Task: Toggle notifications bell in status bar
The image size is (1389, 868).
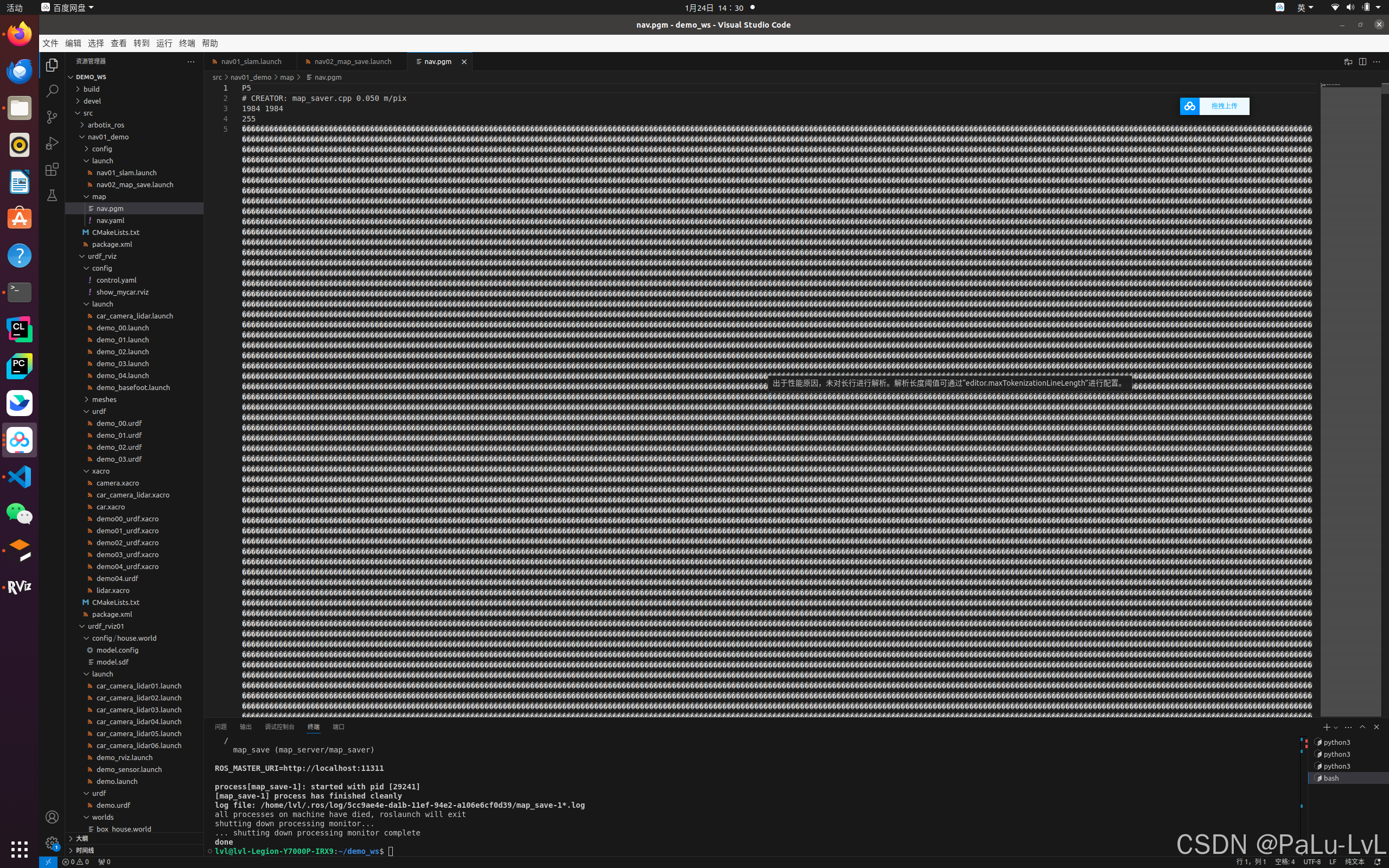Action: (x=1377, y=861)
